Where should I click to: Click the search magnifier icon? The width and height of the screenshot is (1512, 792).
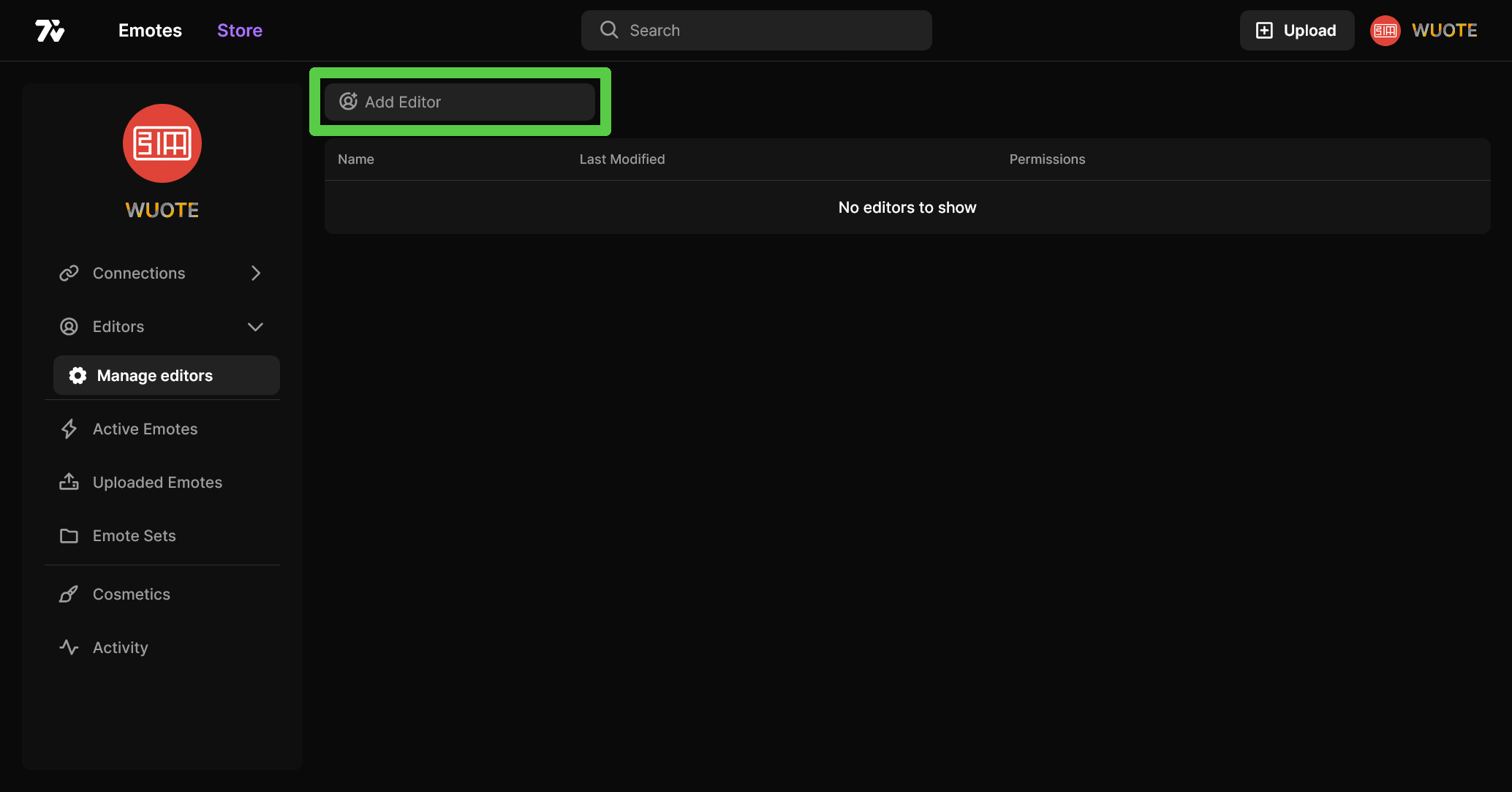pos(609,30)
